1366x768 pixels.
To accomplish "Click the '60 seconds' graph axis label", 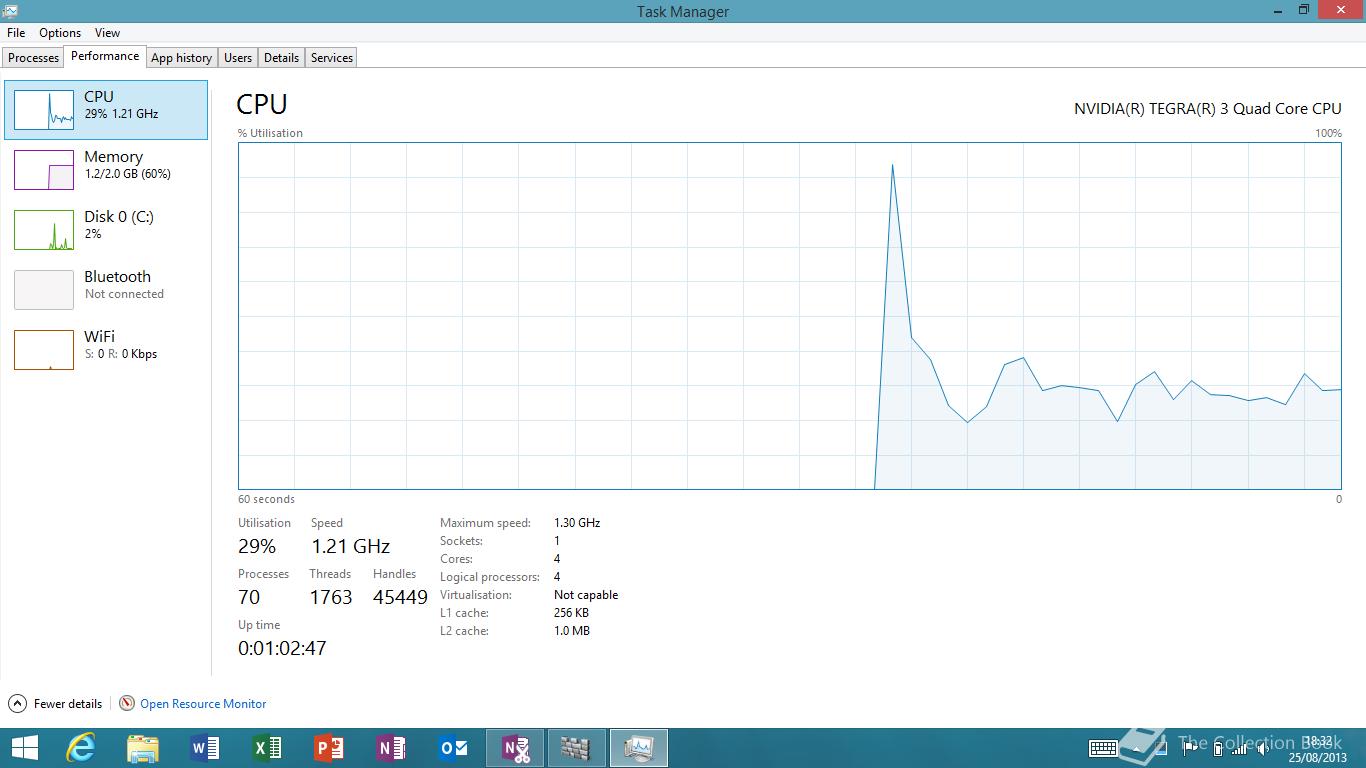I will click(266, 499).
